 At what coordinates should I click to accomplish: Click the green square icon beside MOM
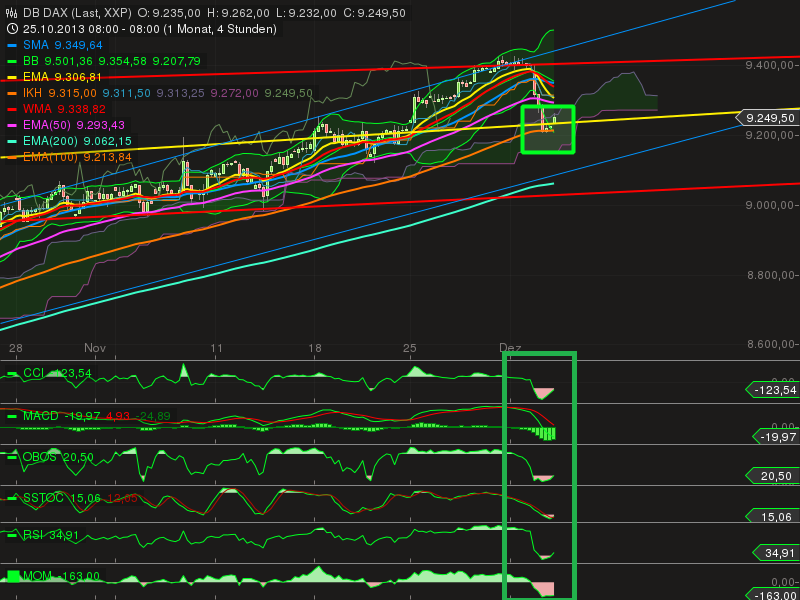pyautogui.click(x=11, y=575)
